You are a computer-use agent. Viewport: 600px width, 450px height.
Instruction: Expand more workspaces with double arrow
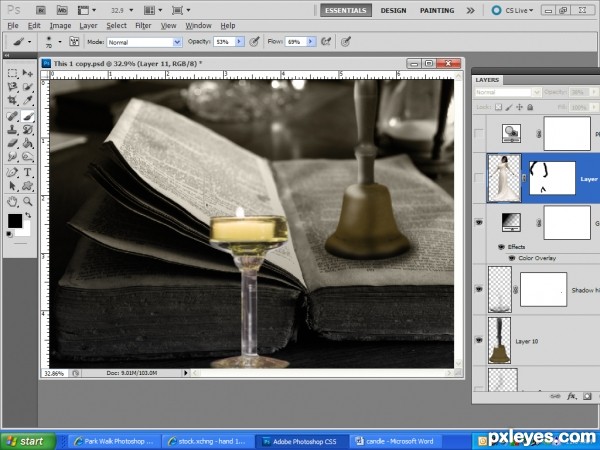[470, 11]
